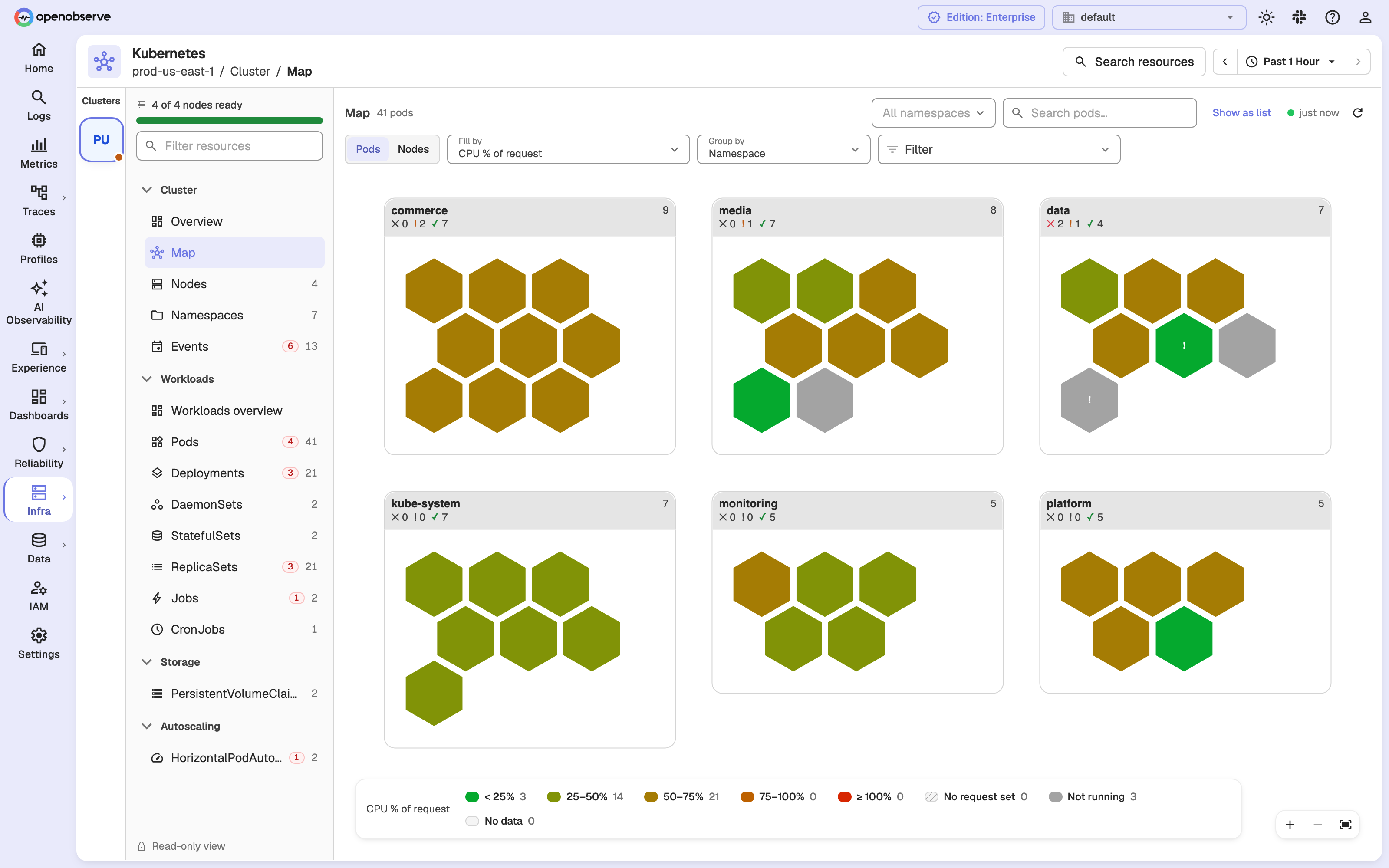Open the Filter dropdown

(x=999, y=149)
